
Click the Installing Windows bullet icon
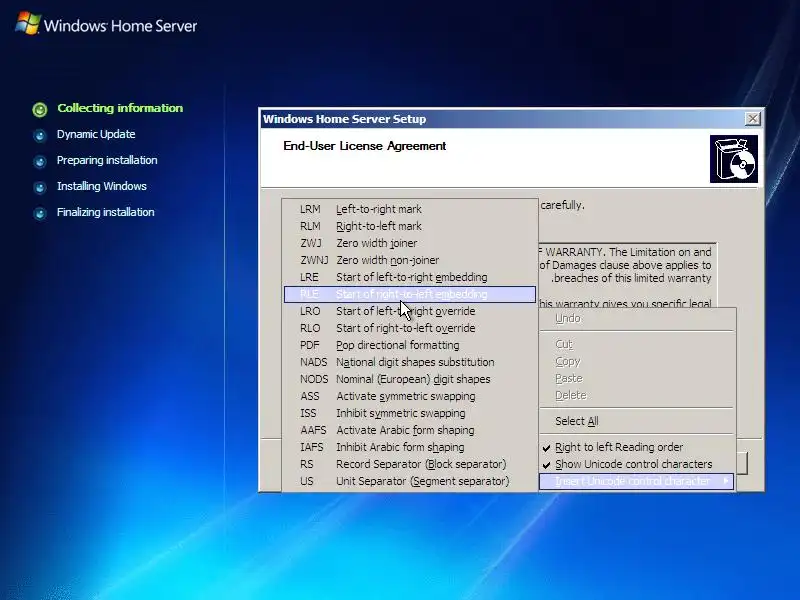tap(40, 187)
